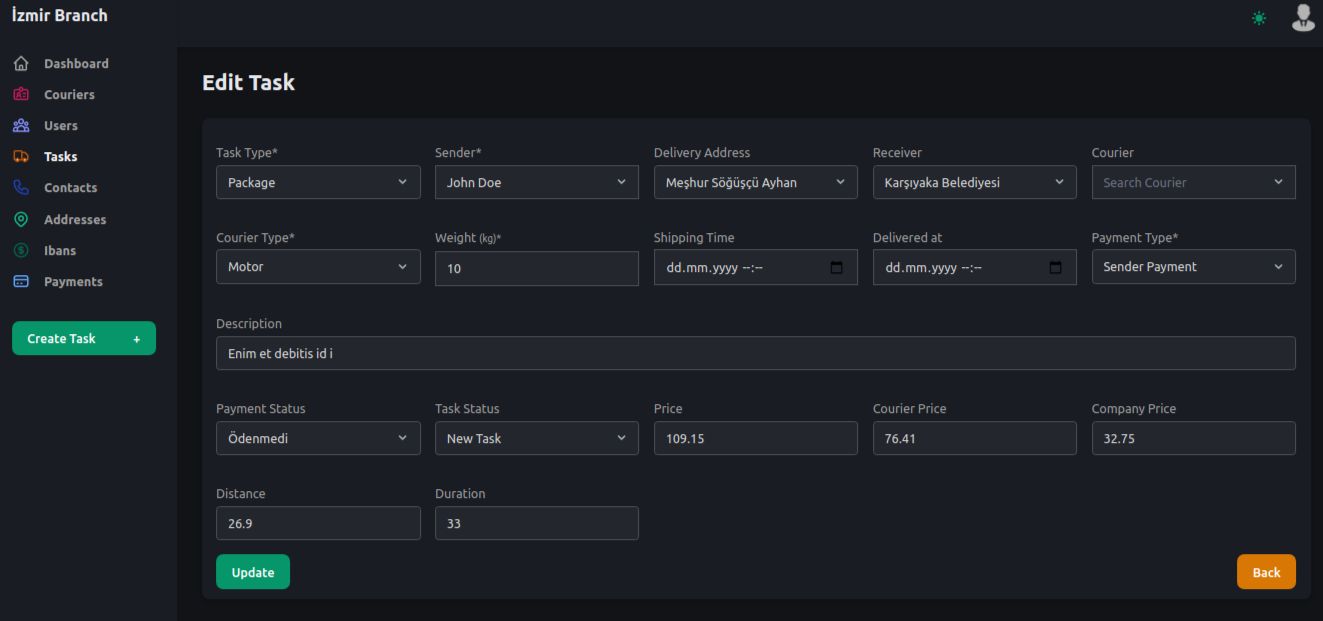Image resolution: width=1323 pixels, height=621 pixels.
Task: Click the Dashboard home icon in sidebar
Action: tap(20, 64)
